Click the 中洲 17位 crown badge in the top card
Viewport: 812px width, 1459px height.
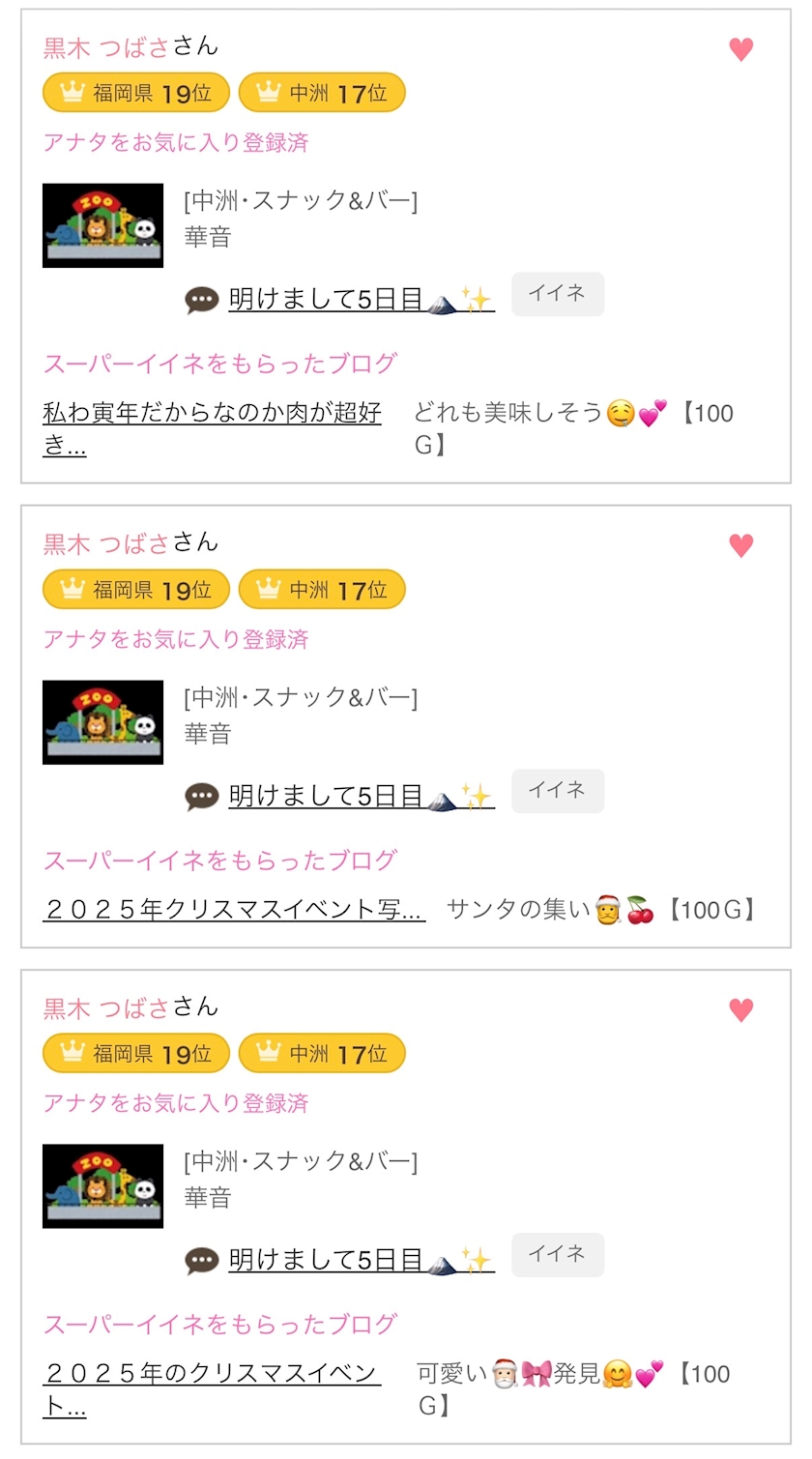pos(321,93)
